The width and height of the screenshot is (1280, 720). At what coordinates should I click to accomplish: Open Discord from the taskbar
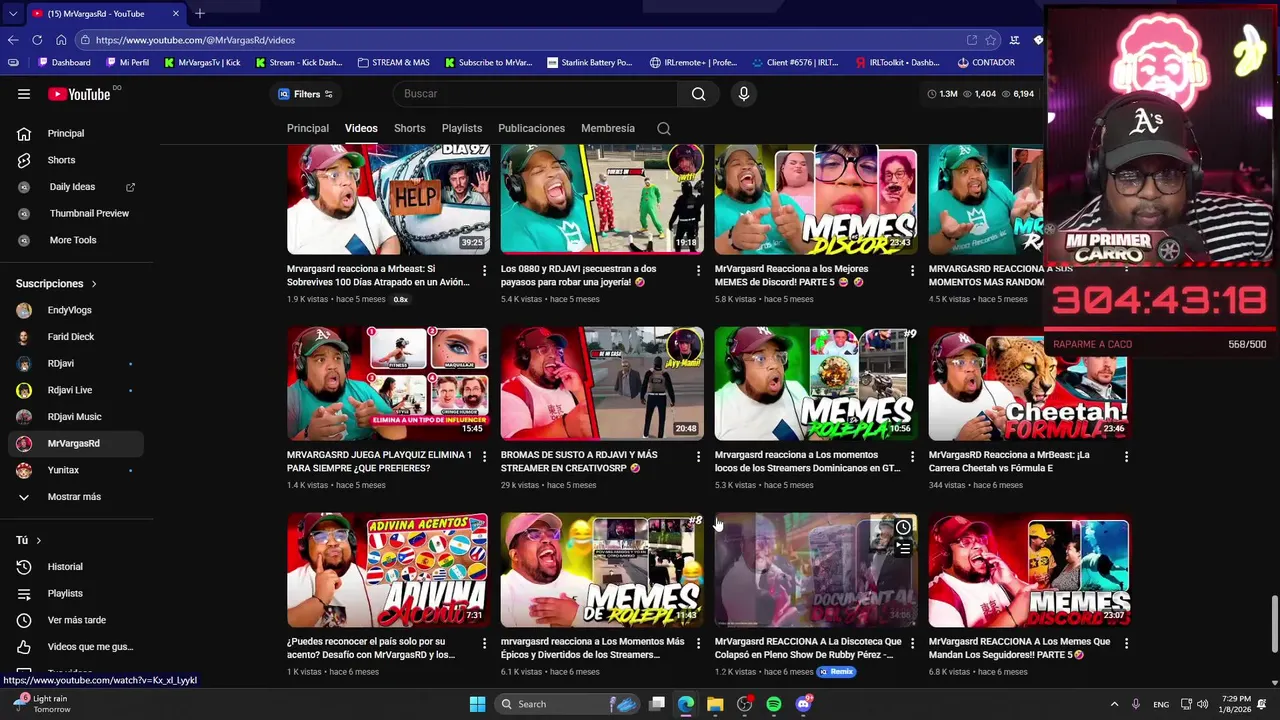click(x=803, y=704)
